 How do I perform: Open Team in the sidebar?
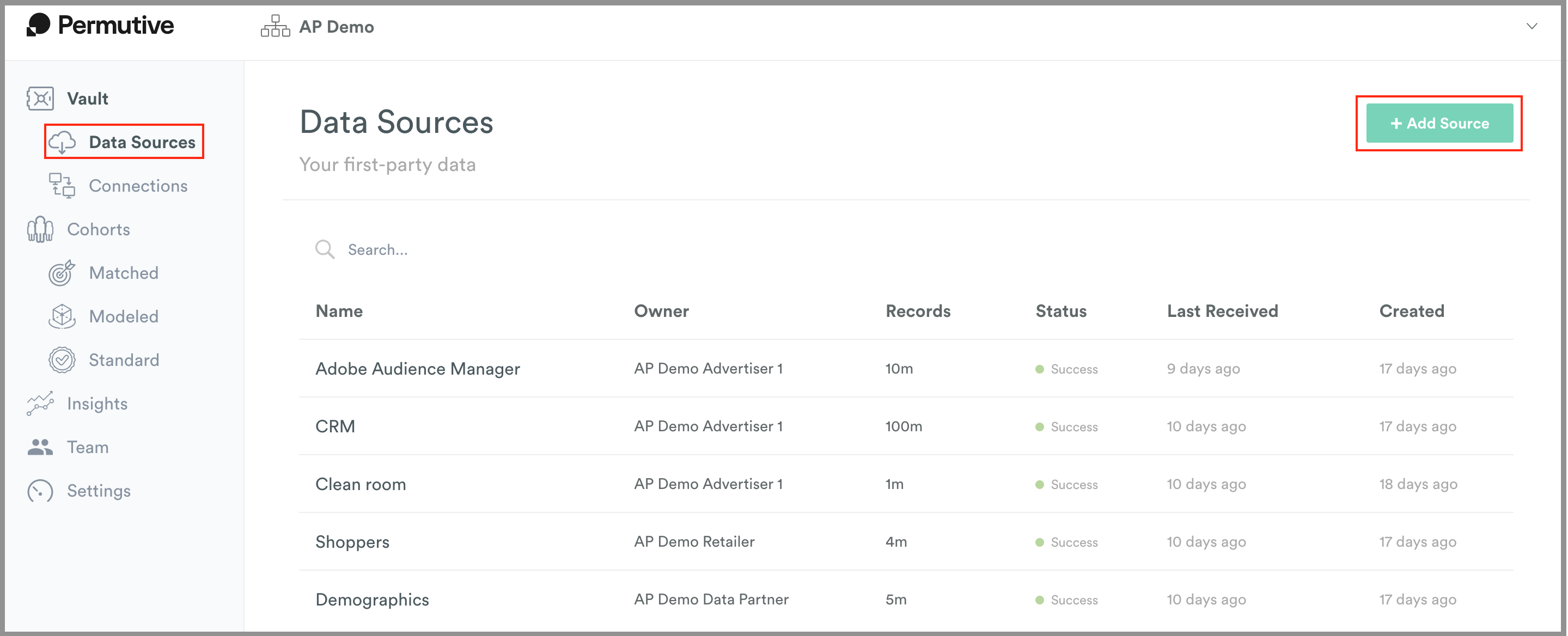coord(88,448)
